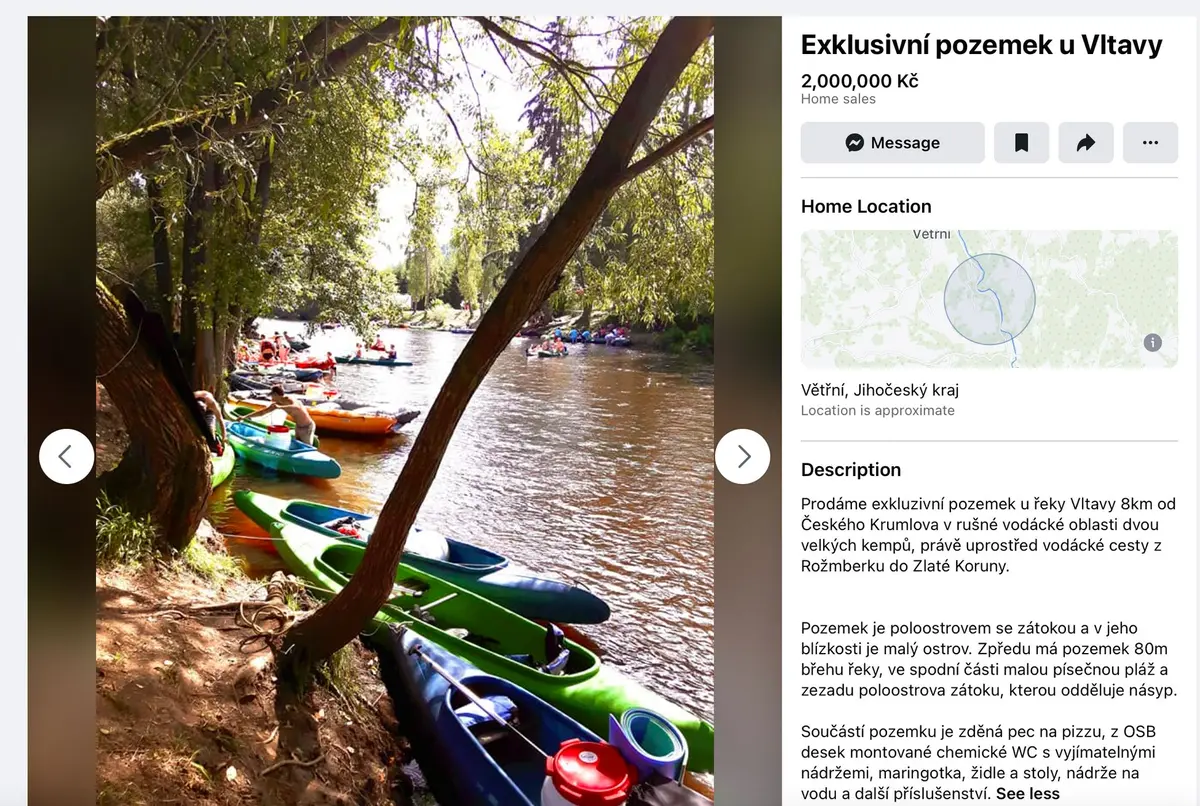Click the Home Location section heading
This screenshot has width=1200, height=806.
(x=866, y=207)
